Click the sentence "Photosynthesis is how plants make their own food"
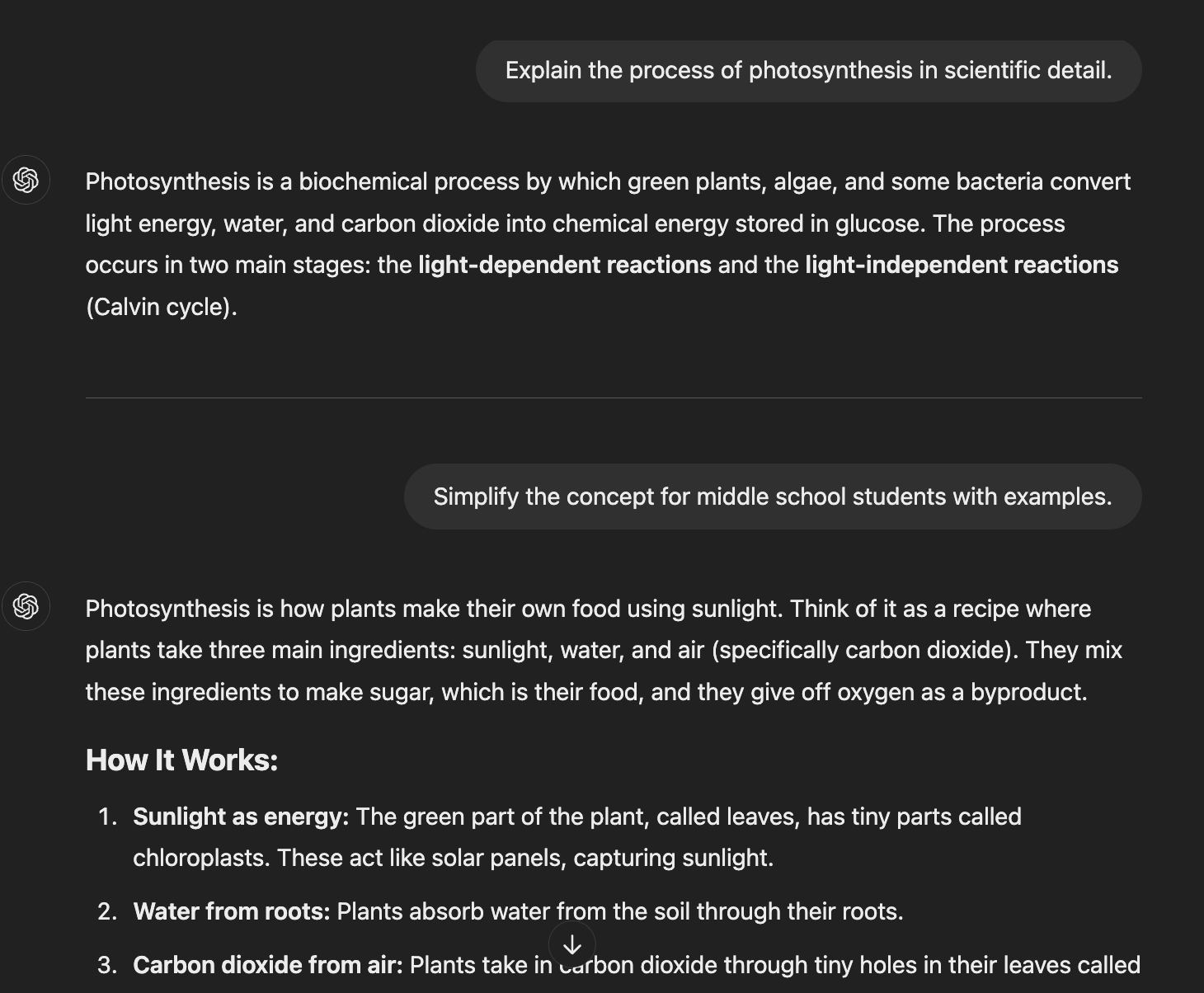1204x993 pixels. tap(435, 609)
